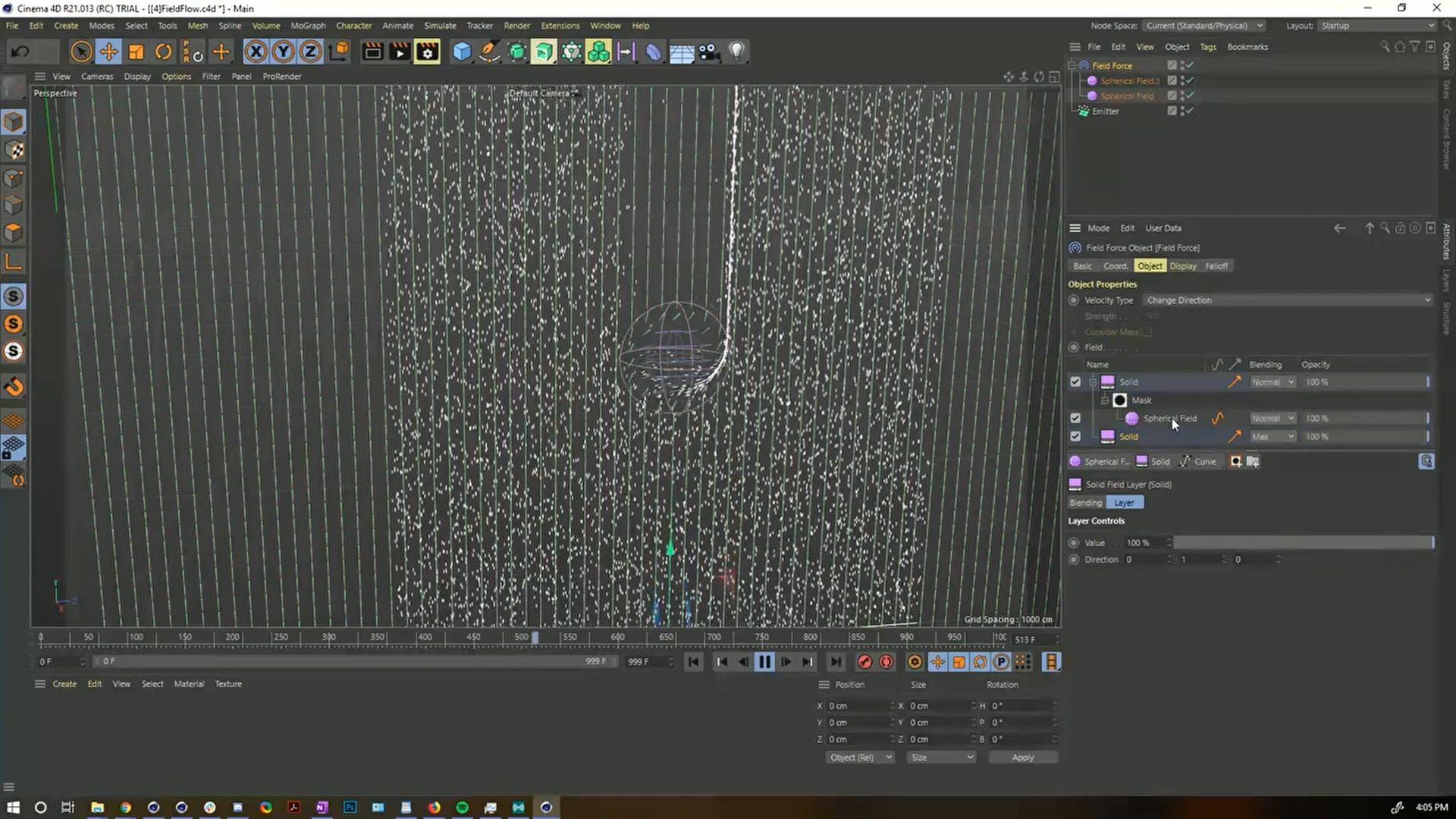This screenshot has height=819, width=1456.
Task: Uncheck the bottom Solid layer checkbox
Action: pos(1075,437)
